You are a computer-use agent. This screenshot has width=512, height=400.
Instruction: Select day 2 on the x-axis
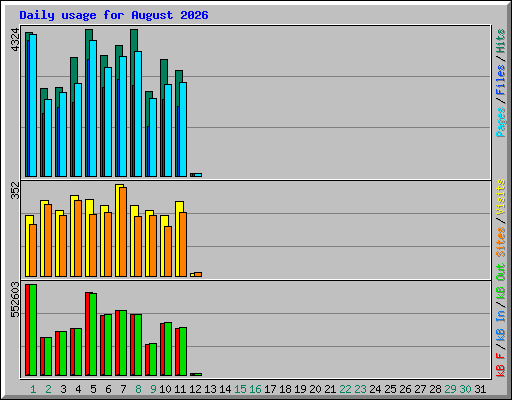pos(48,389)
